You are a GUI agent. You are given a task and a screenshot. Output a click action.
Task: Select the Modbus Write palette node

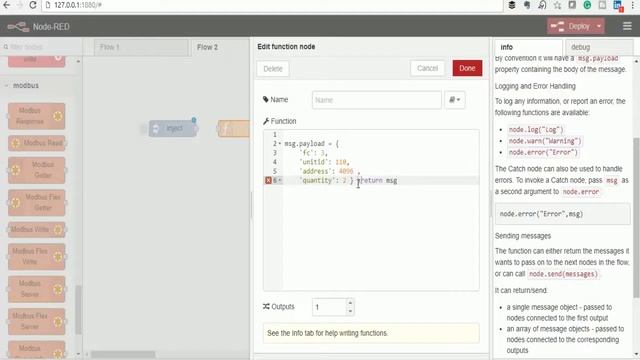tap(36, 229)
